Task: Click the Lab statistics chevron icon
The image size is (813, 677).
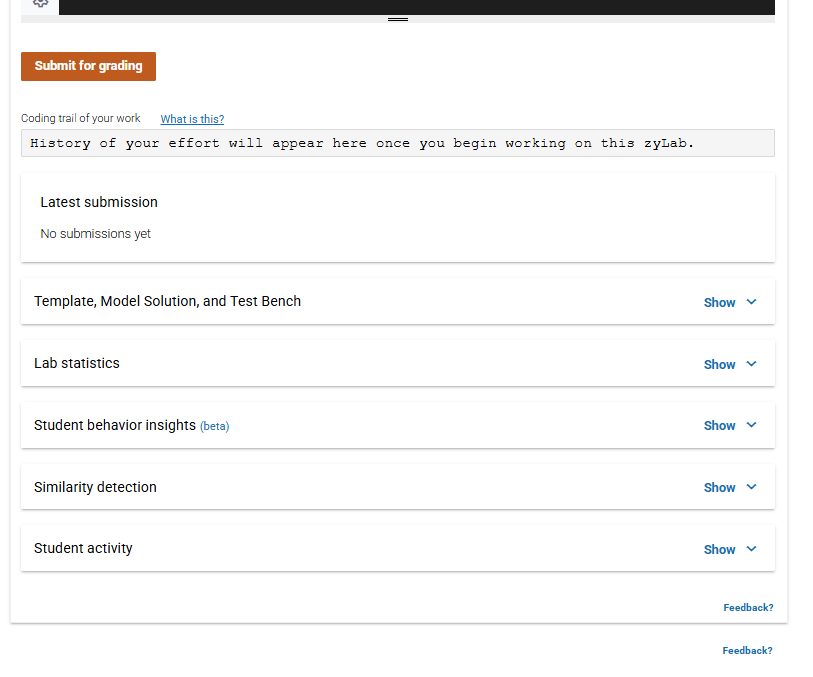Action: [751, 364]
